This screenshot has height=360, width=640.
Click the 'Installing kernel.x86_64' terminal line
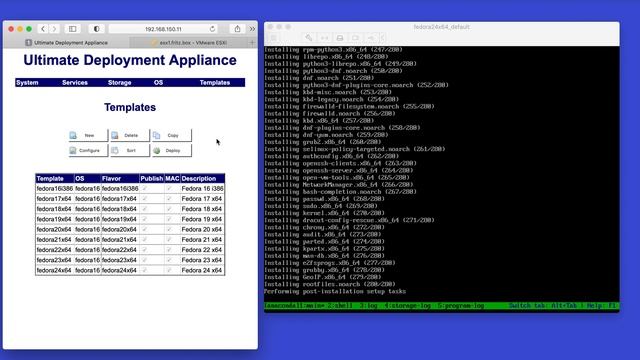click(324, 213)
